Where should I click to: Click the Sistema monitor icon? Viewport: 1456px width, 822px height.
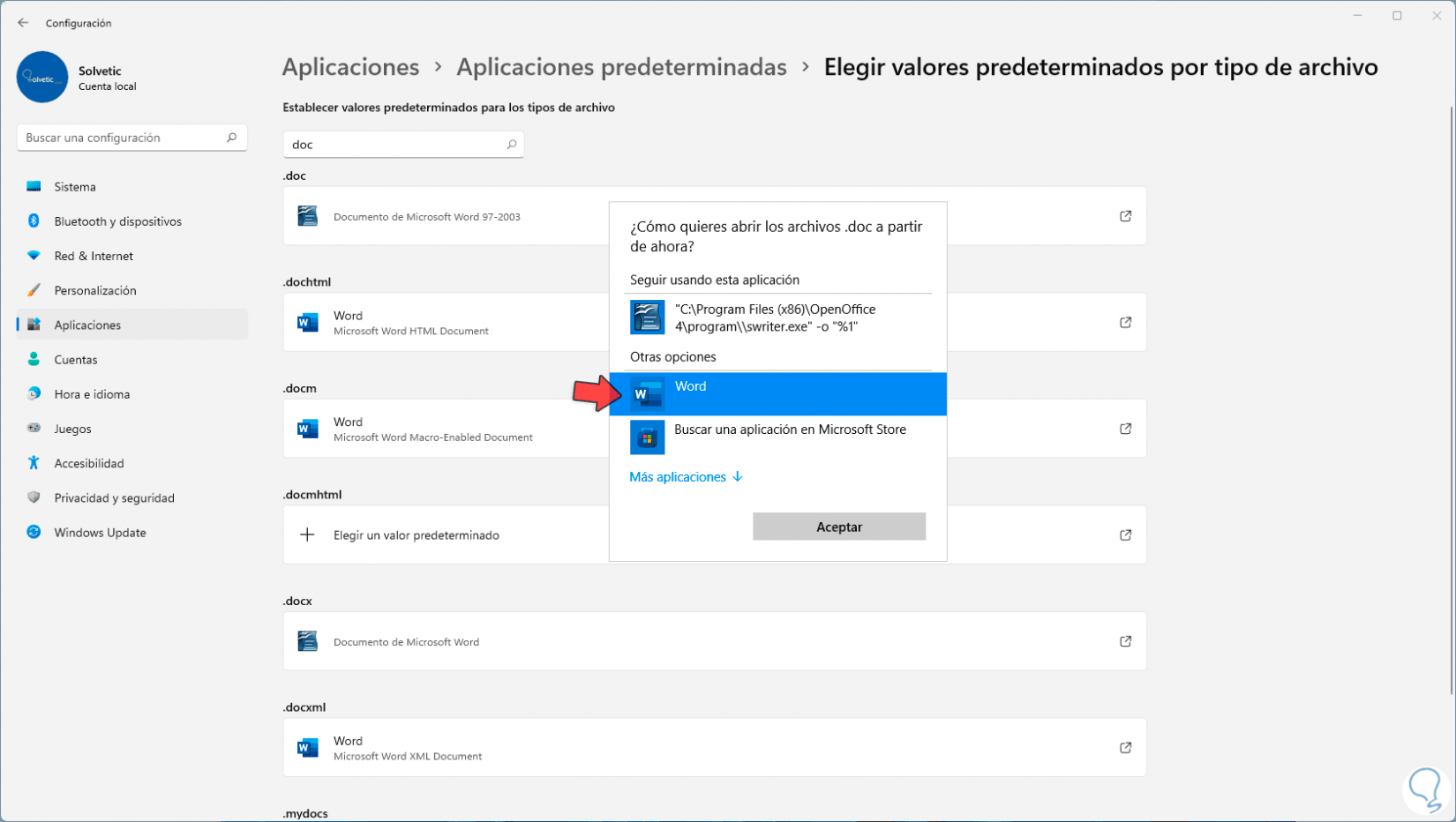click(34, 186)
